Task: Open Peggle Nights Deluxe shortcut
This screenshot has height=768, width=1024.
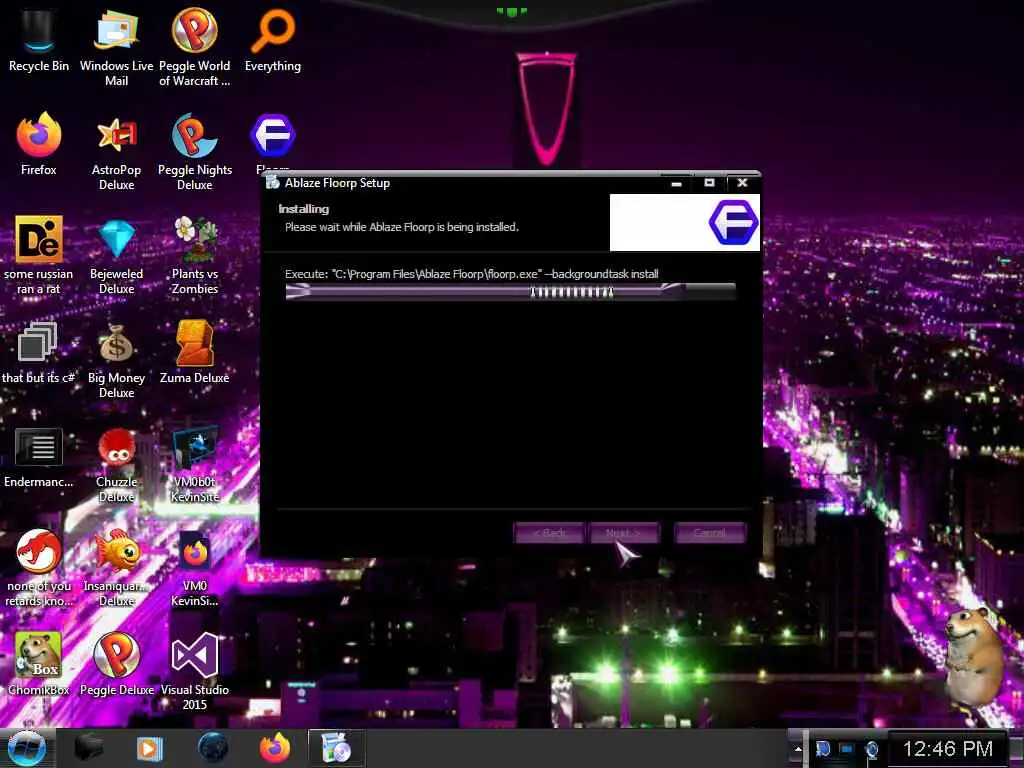Action: (x=195, y=150)
